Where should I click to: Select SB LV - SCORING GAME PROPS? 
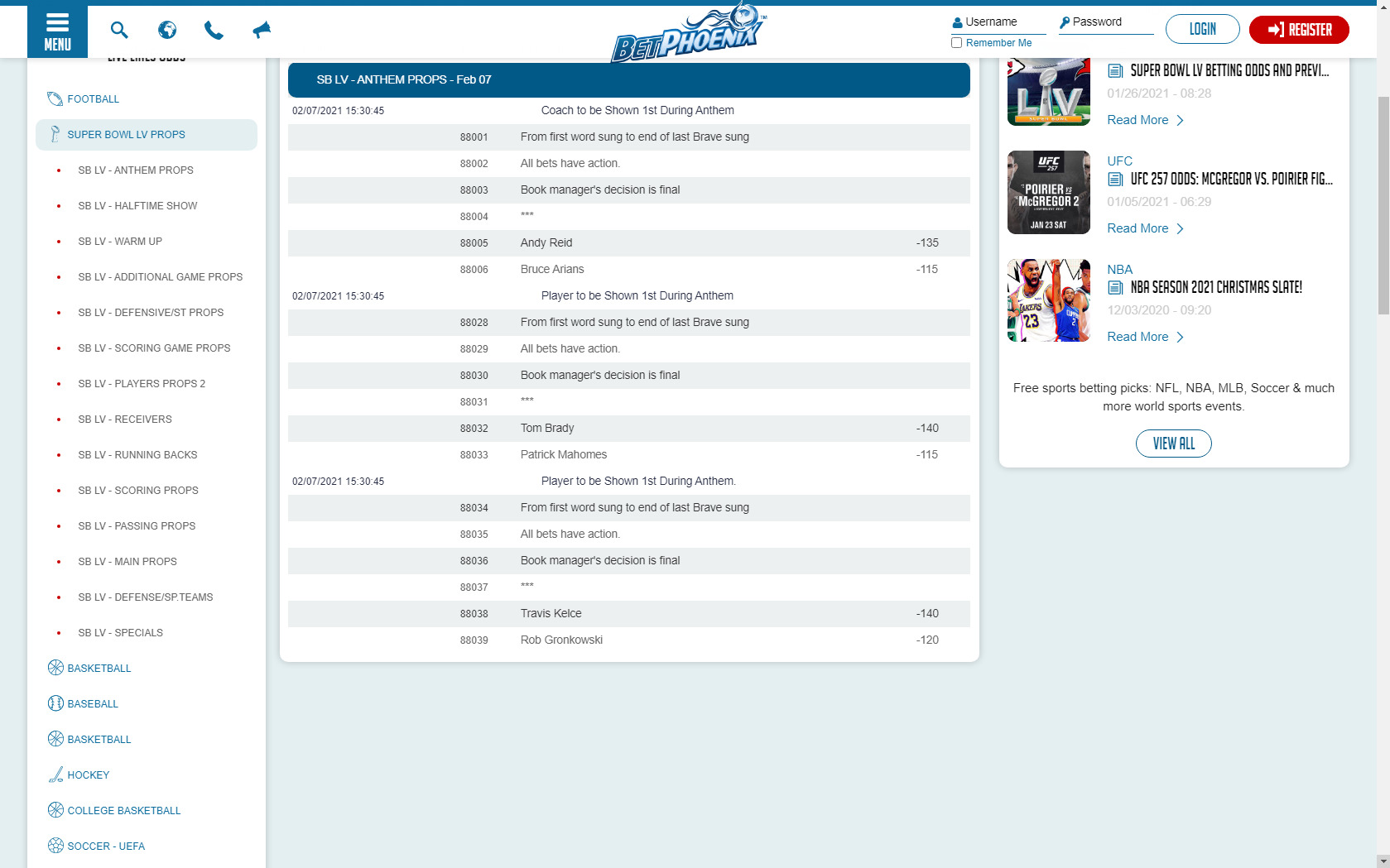[154, 348]
